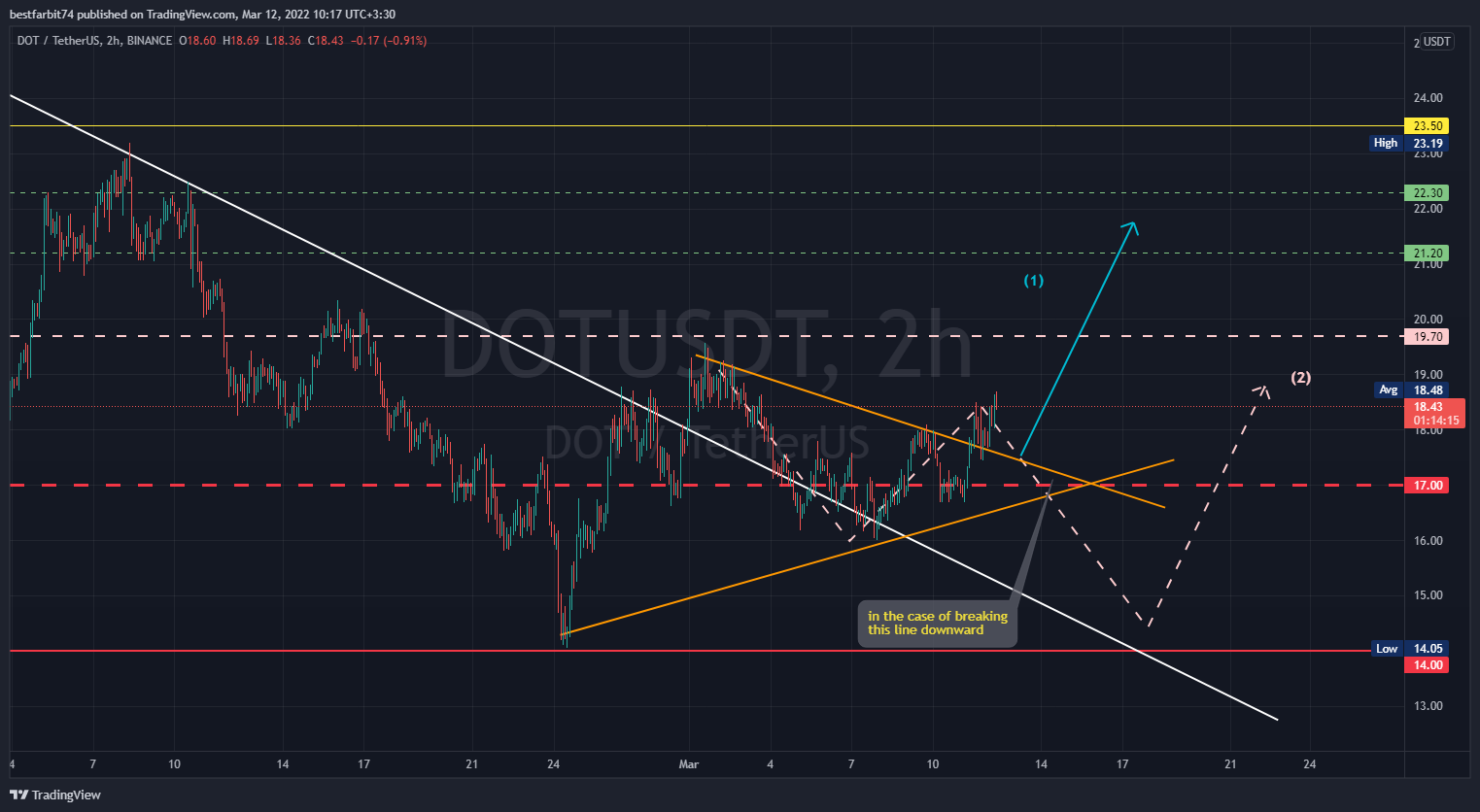
Task: Click the 17 date after Mar on the time axis
Action: click(1121, 764)
